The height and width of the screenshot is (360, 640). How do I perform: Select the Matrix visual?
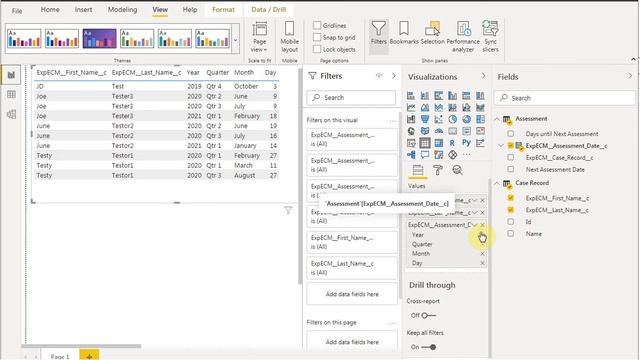[x=439, y=143]
